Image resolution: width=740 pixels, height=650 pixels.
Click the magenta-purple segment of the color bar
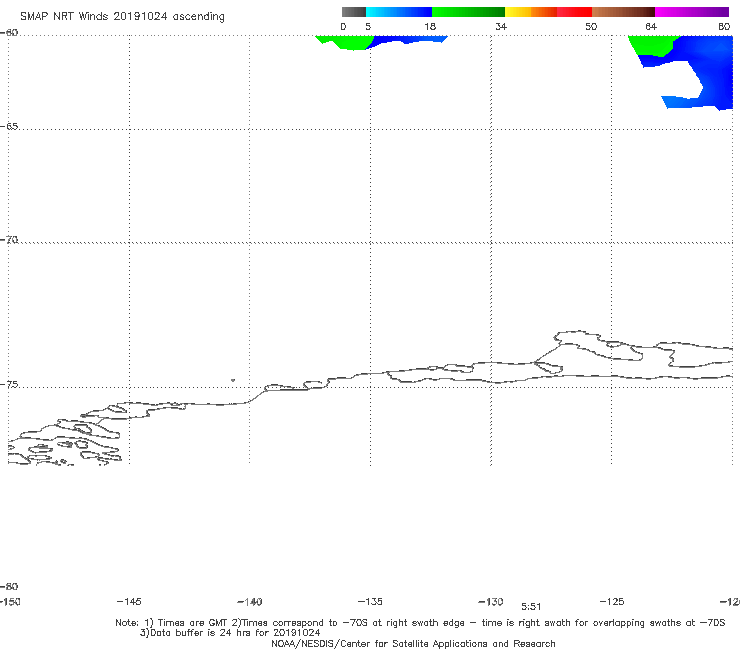click(692, 12)
